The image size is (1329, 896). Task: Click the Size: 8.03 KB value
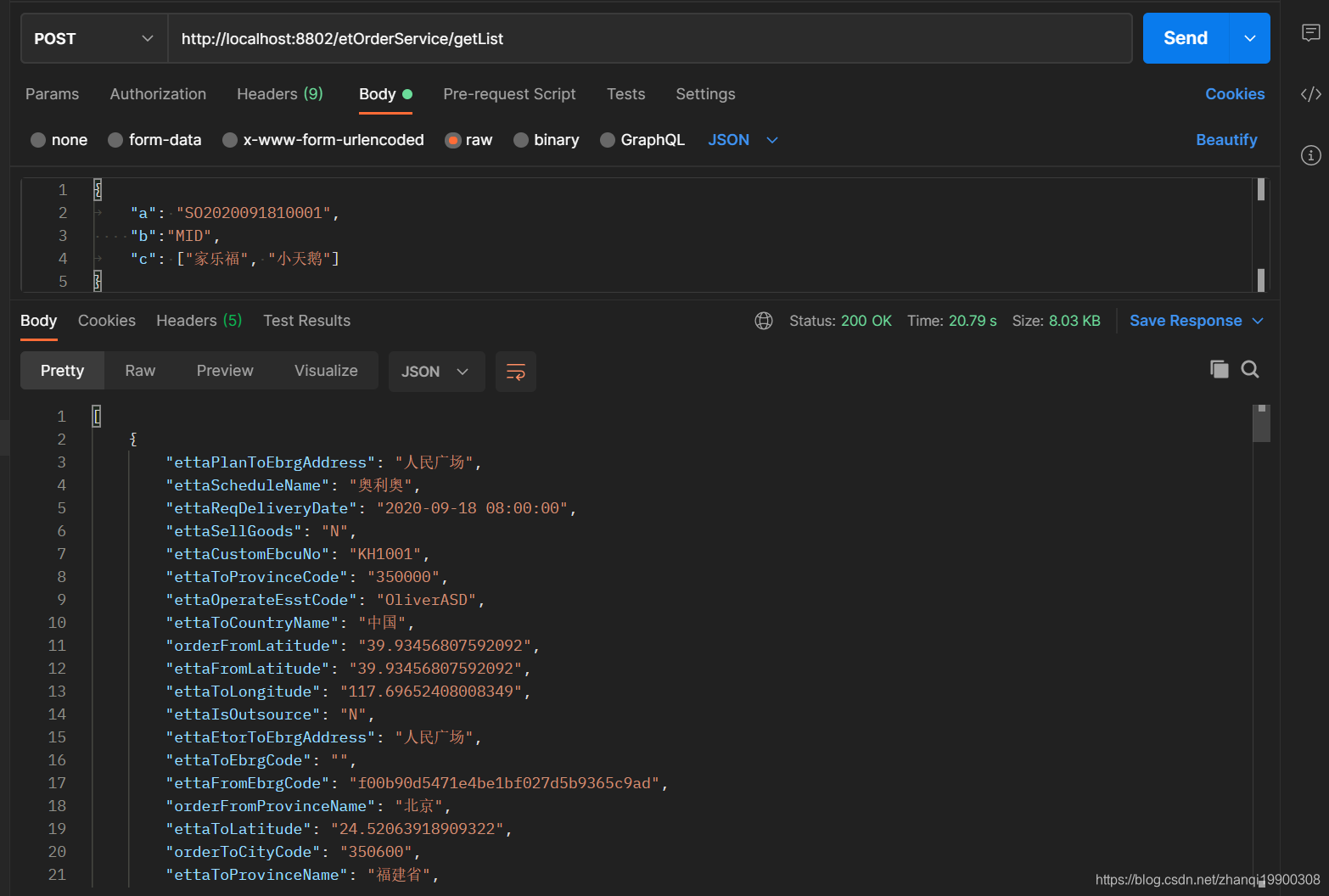pos(1057,321)
